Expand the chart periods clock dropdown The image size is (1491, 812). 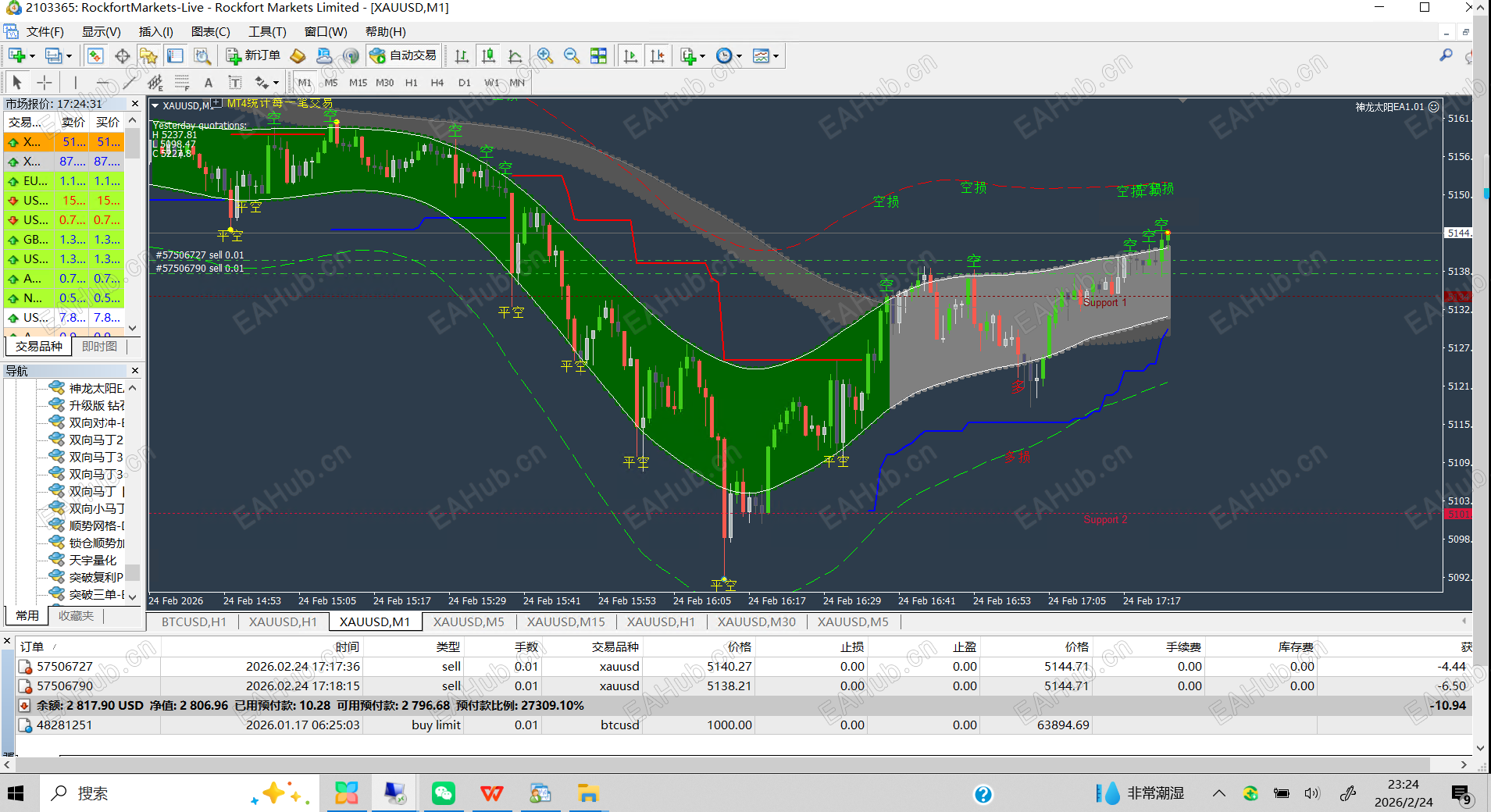click(728, 55)
